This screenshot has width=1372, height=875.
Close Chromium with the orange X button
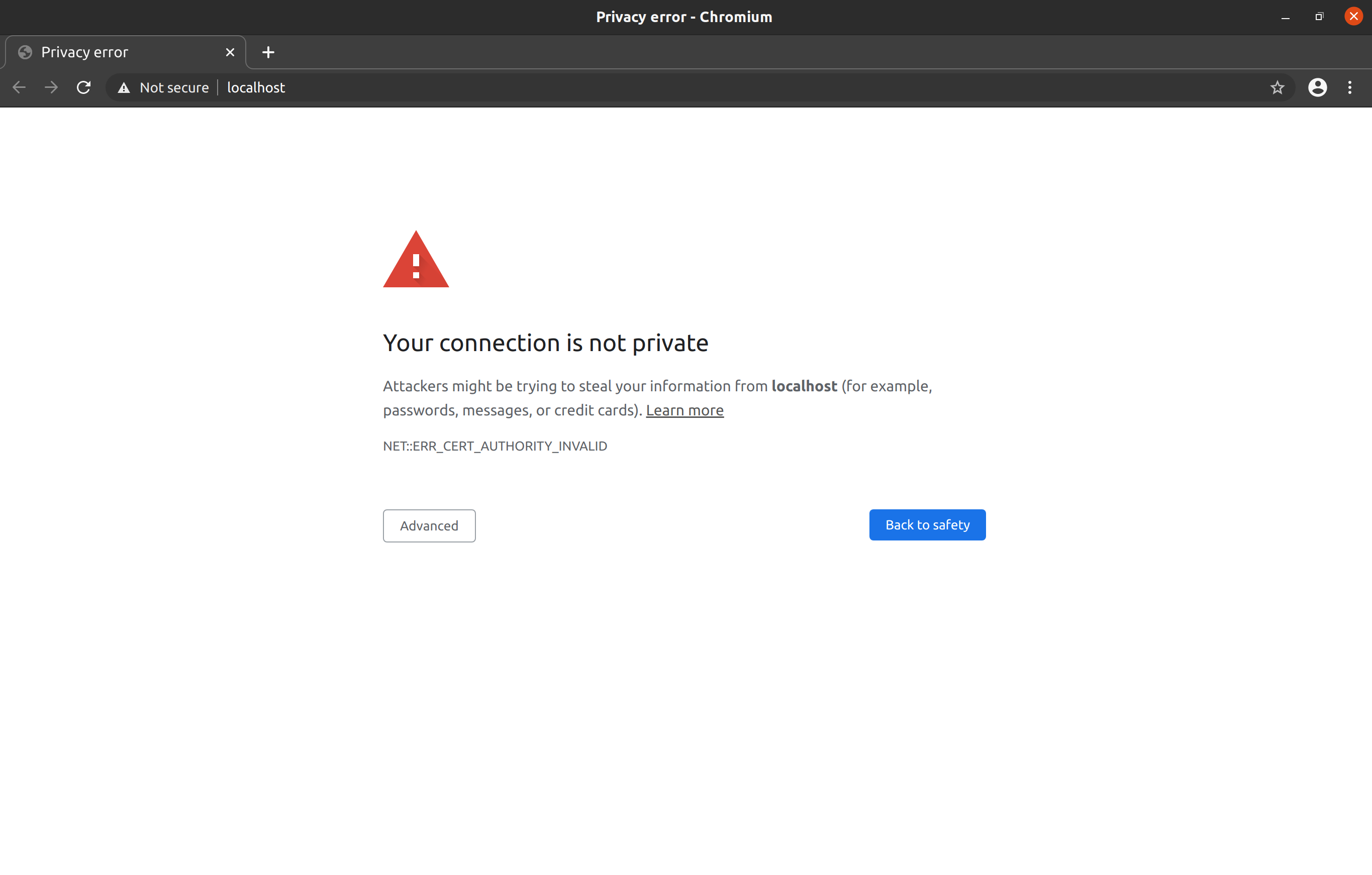coord(1353,17)
